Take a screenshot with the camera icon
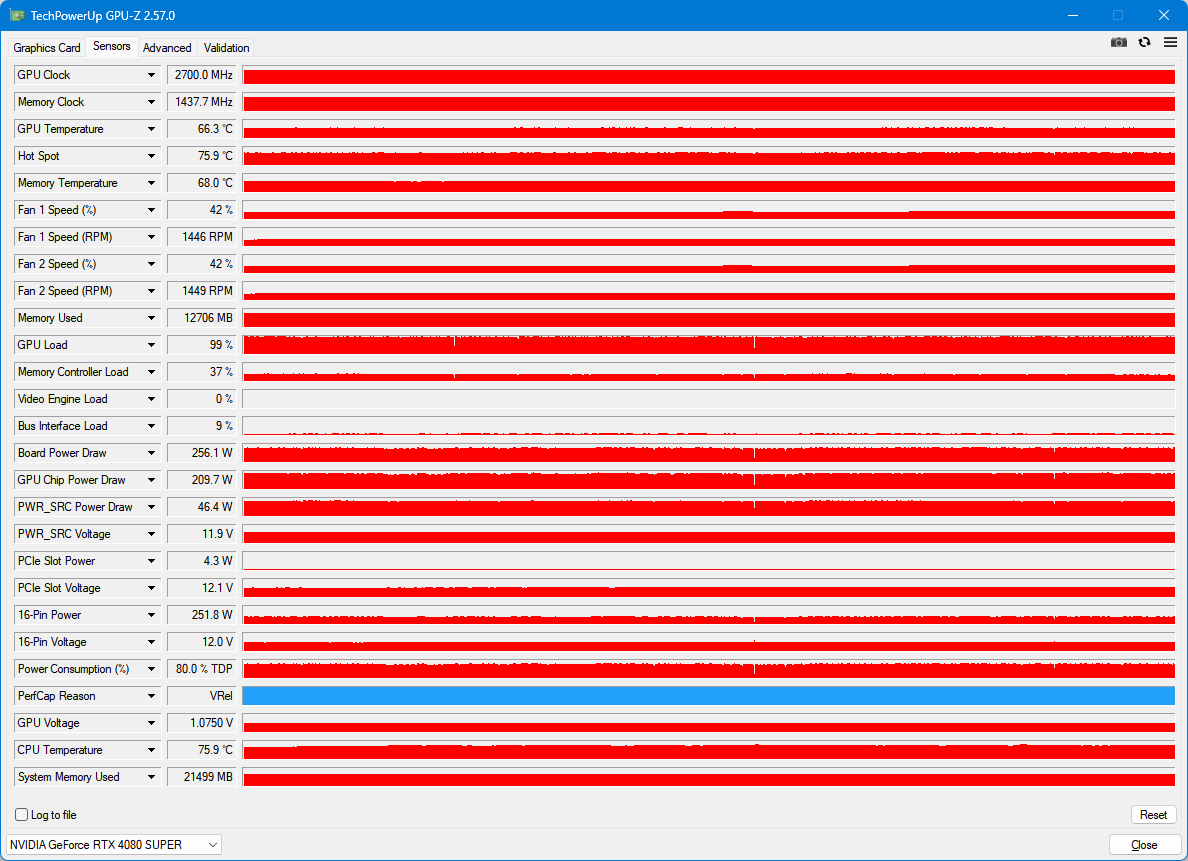 click(1118, 42)
